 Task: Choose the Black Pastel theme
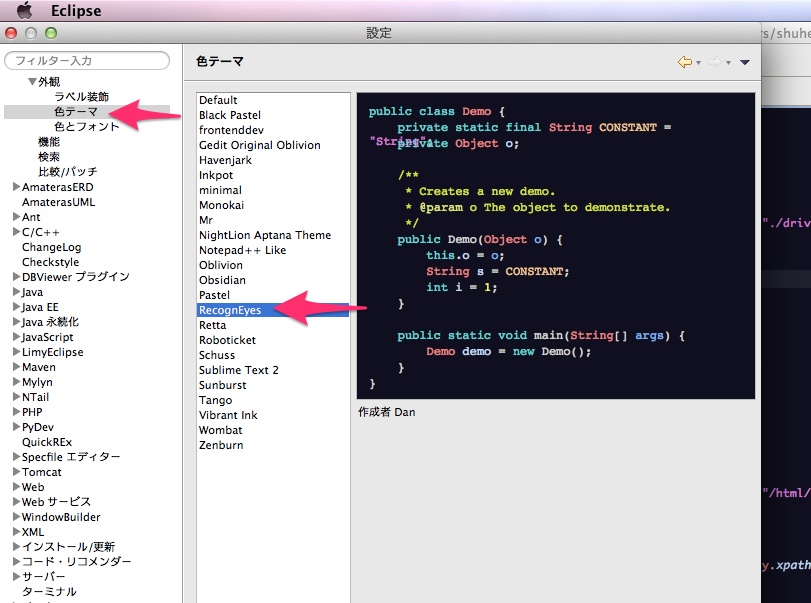click(x=230, y=115)
